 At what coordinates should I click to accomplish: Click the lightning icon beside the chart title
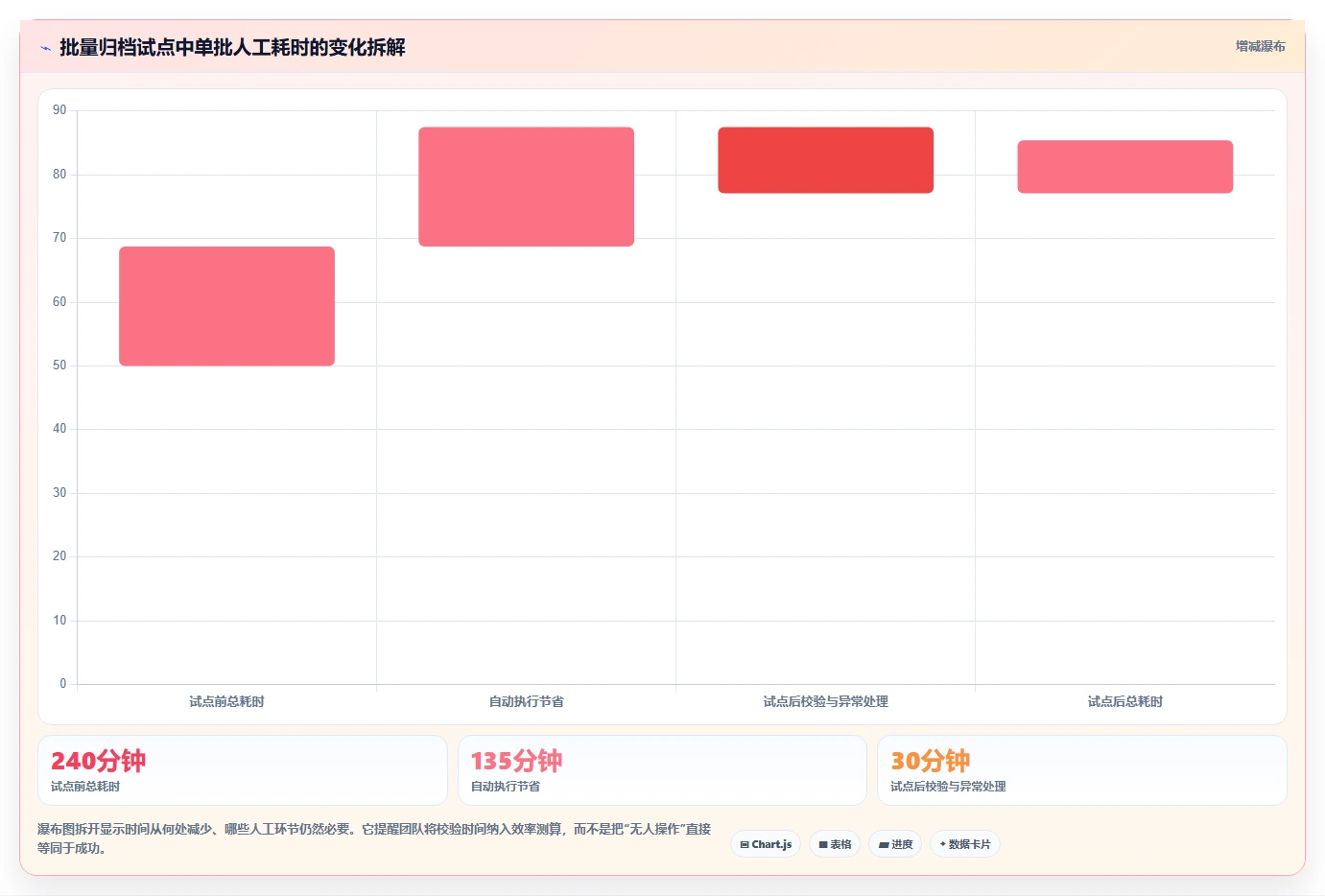pyautogui.click(x=45, y=48)
